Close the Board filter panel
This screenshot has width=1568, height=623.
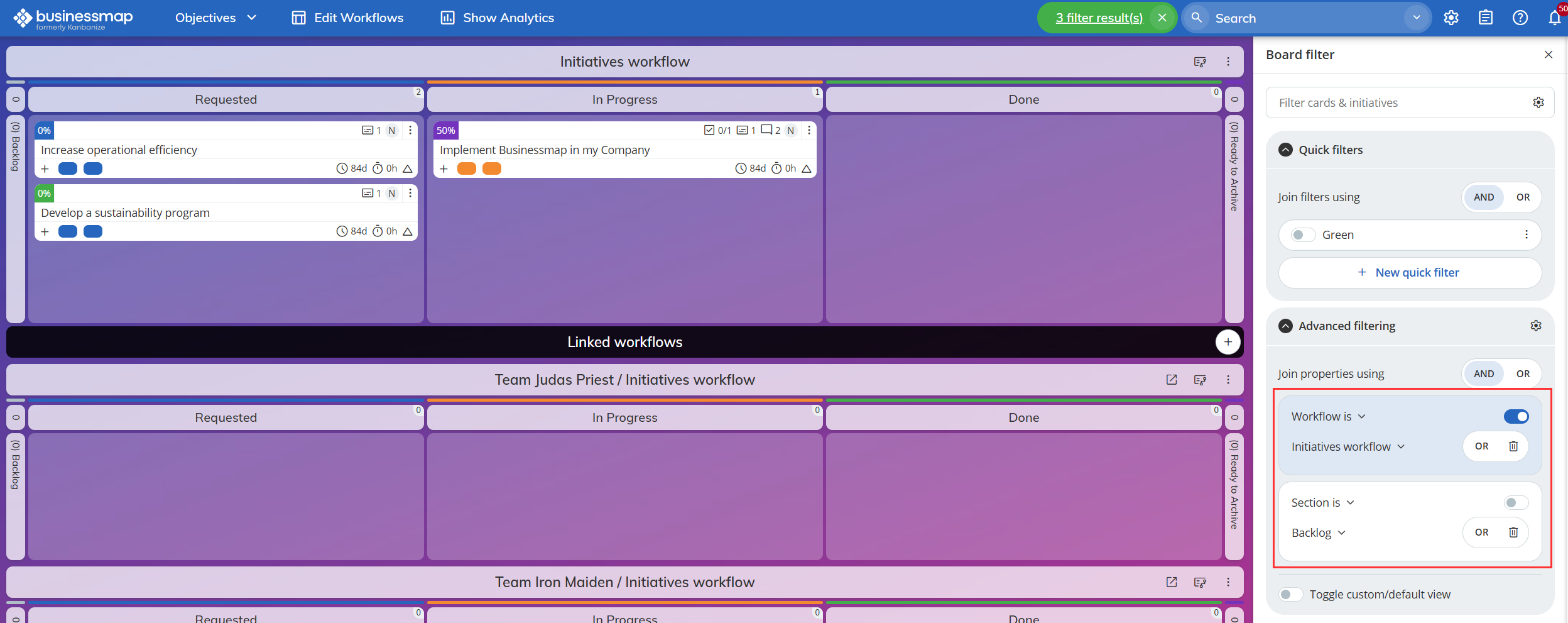(1549, 55)
